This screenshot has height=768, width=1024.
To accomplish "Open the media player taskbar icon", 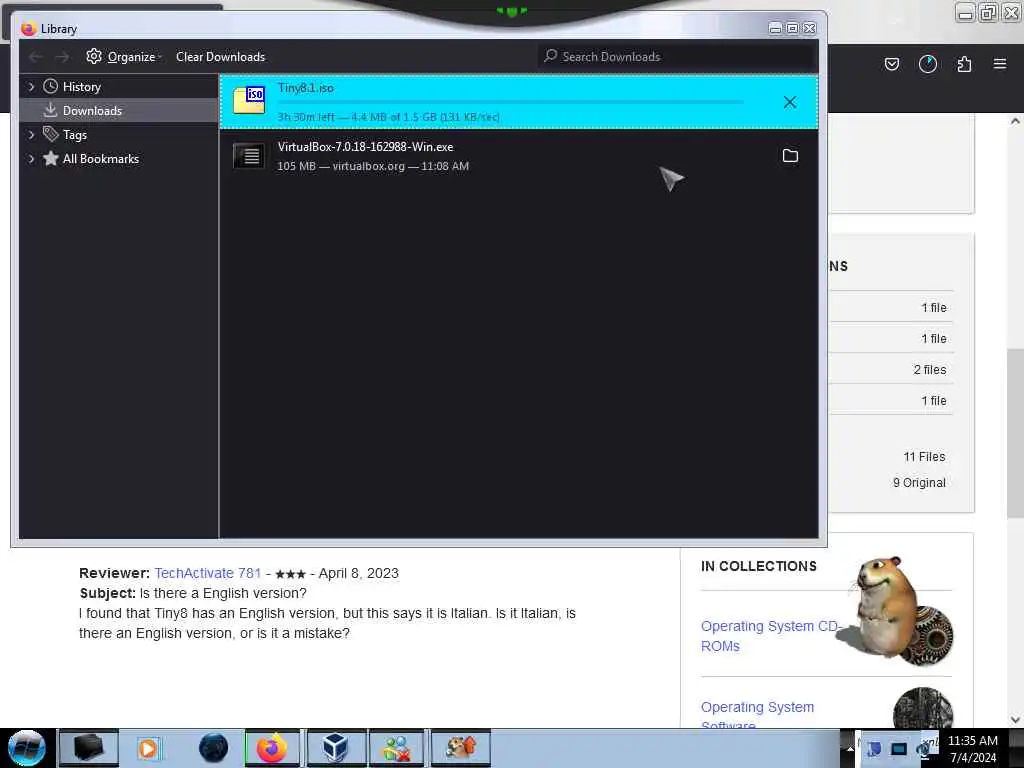I will coord(149,748).
